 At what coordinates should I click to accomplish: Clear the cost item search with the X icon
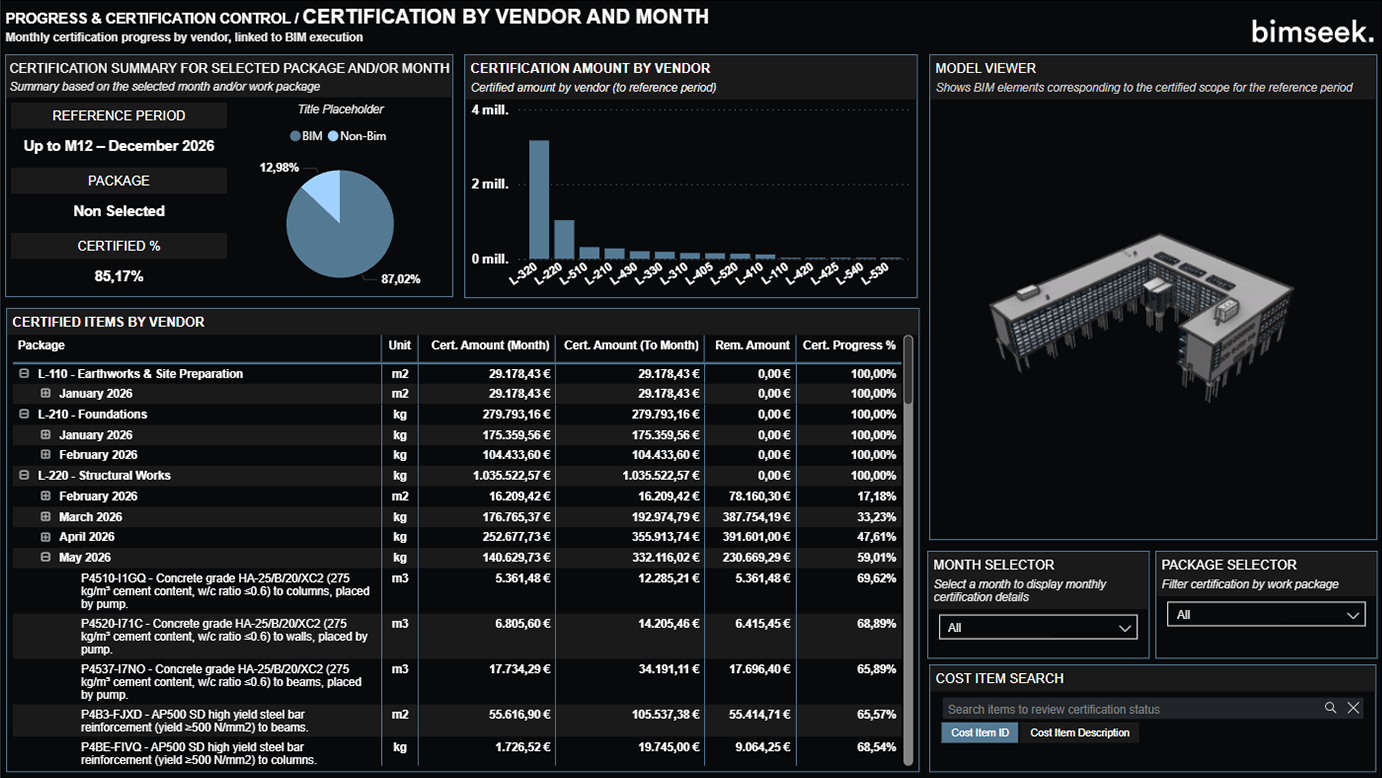click(x=1354, y=708)
